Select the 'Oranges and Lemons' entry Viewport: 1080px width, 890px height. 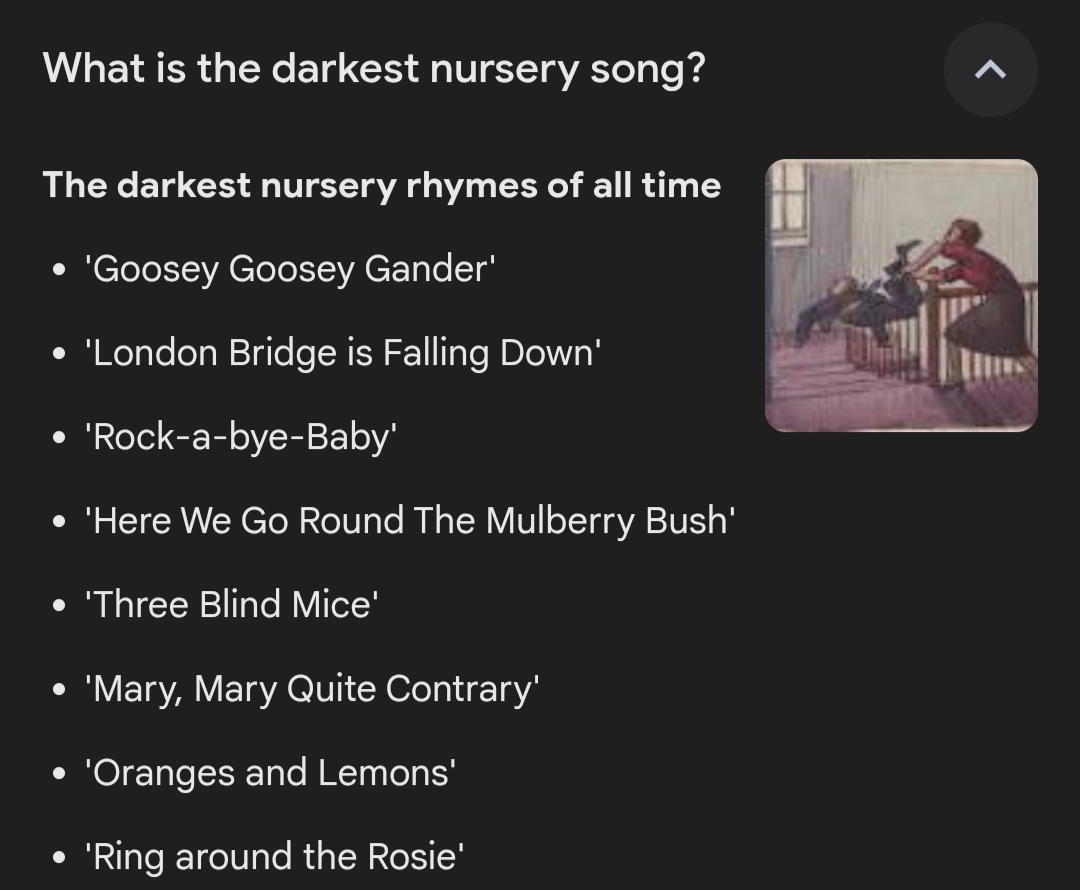270,773
